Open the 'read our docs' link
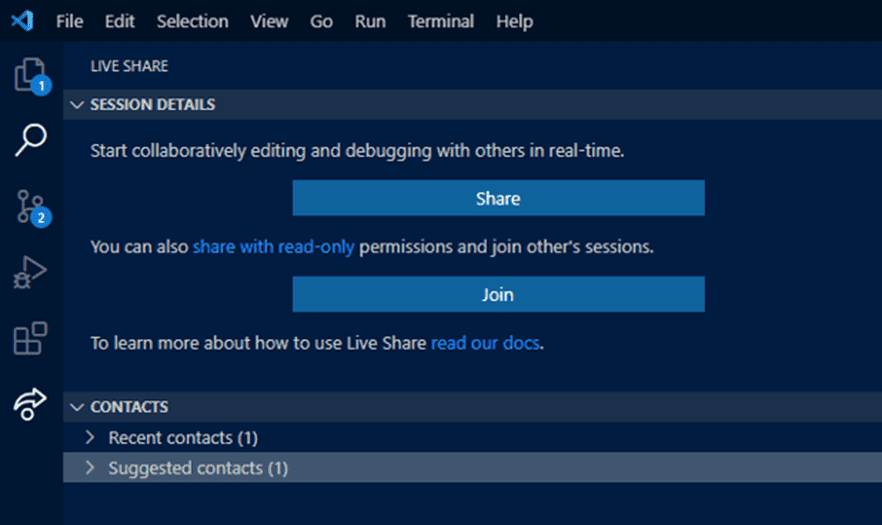 (485, 343)
